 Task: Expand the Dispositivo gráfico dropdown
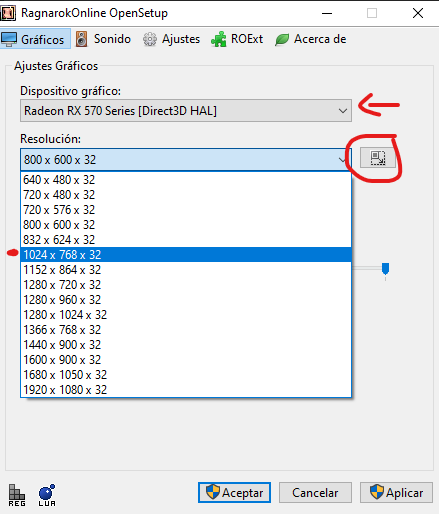pyautogui.click(x=186, y=111)
